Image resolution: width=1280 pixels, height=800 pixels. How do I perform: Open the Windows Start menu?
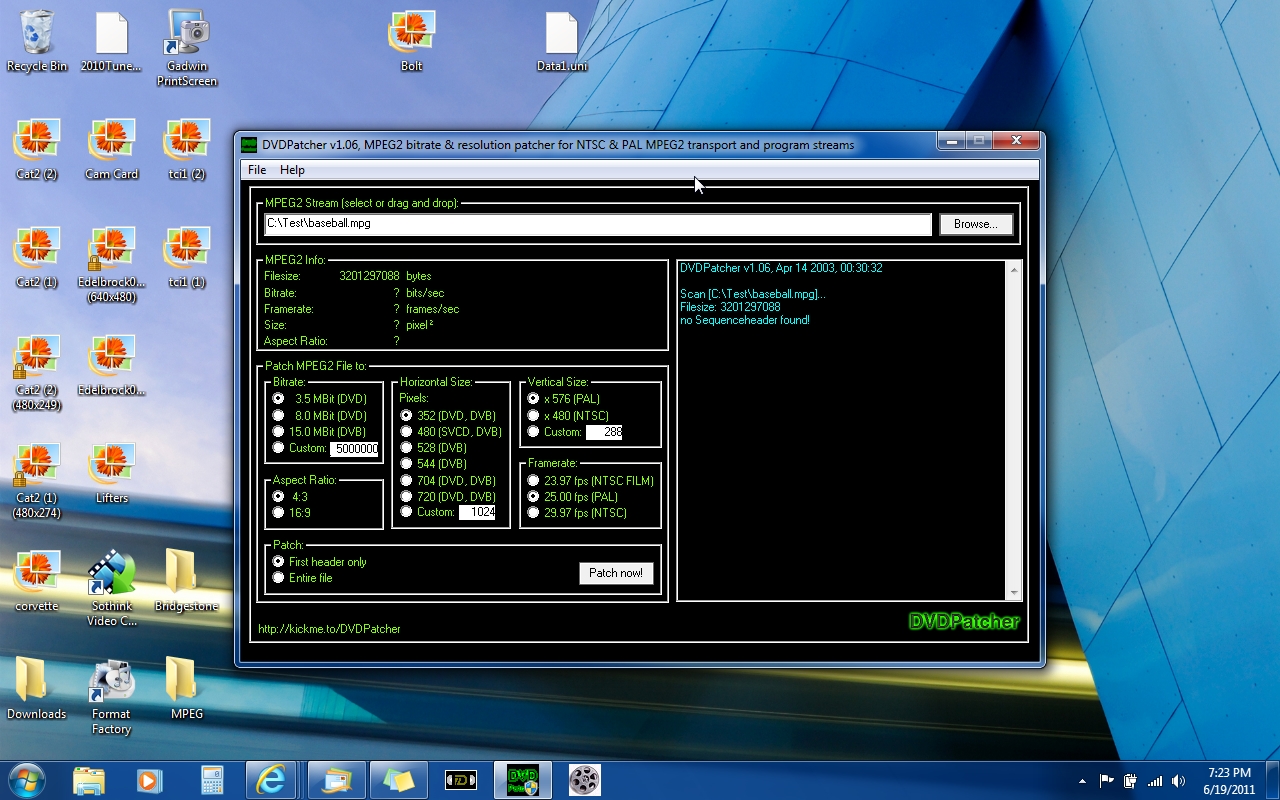point(27,780)
